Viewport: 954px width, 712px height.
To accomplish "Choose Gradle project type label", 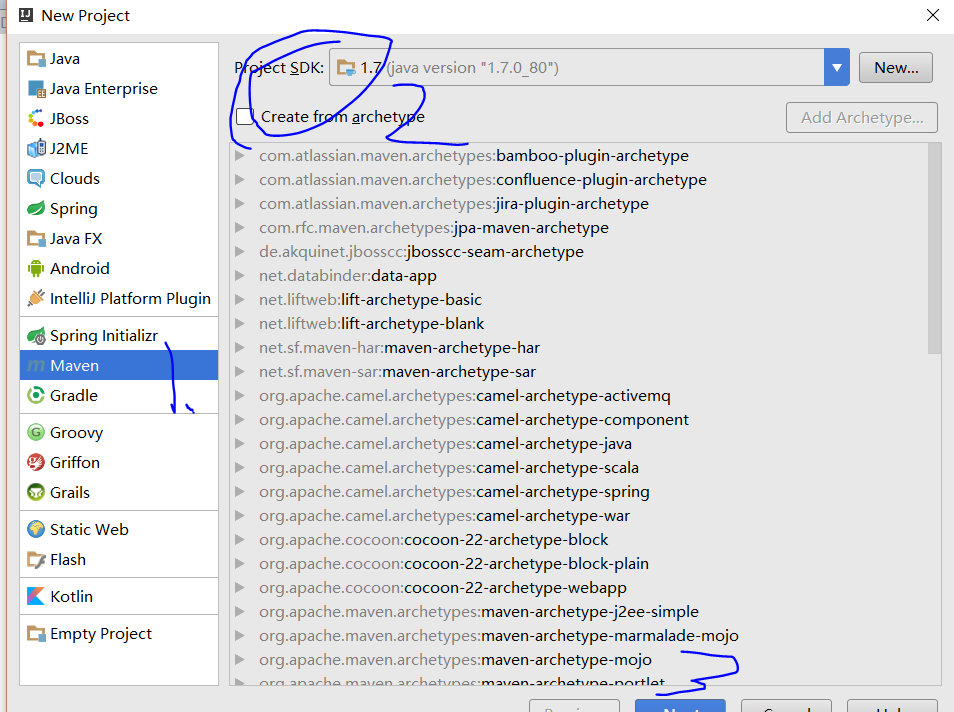I will coord(74,396).
